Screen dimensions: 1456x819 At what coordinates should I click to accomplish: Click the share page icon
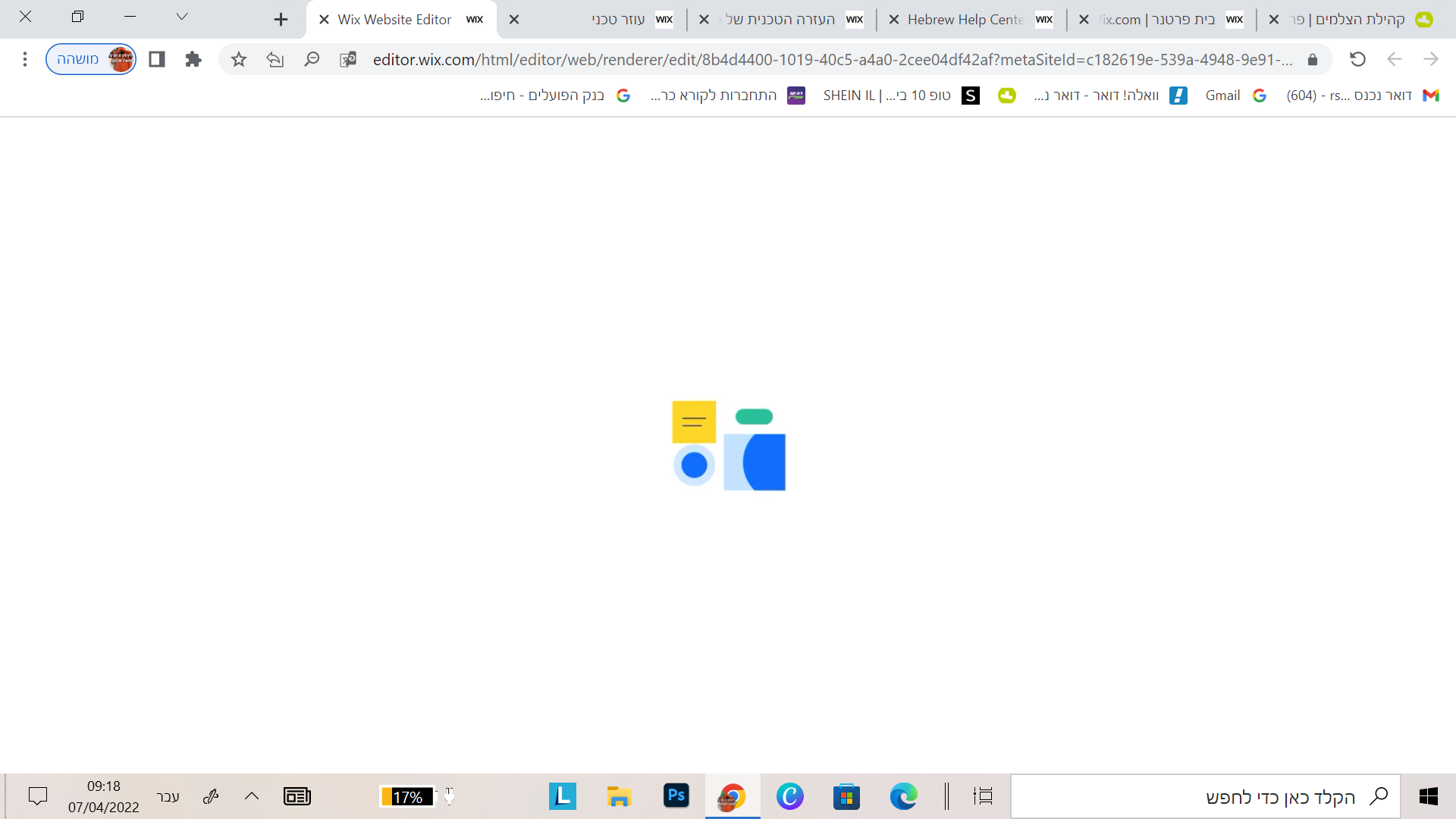click(x=275, y=59)
